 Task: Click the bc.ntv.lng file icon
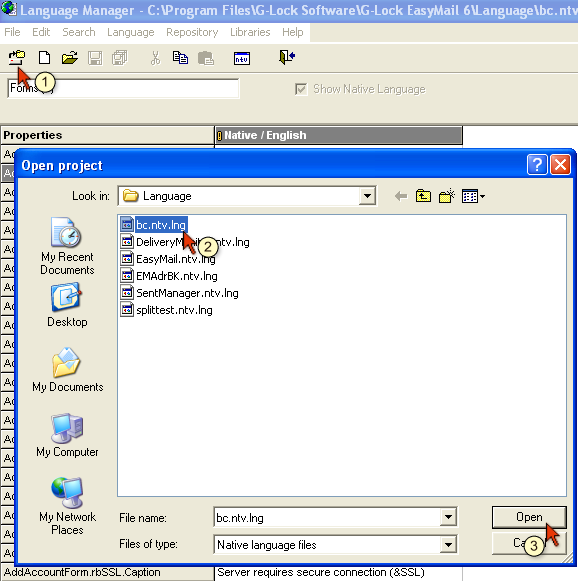click(127, 225)
